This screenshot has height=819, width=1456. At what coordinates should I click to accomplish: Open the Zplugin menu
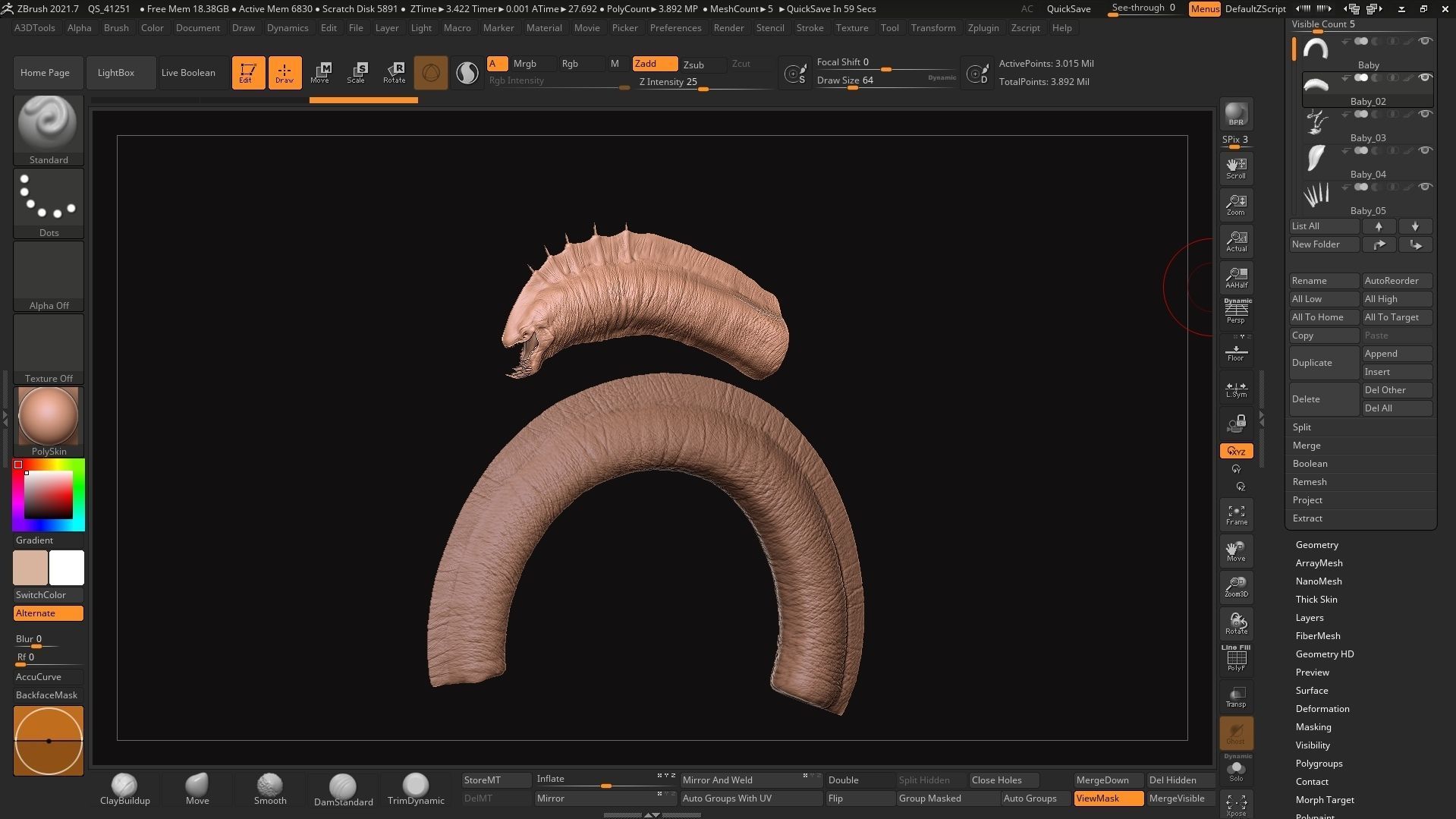[983, 28]
